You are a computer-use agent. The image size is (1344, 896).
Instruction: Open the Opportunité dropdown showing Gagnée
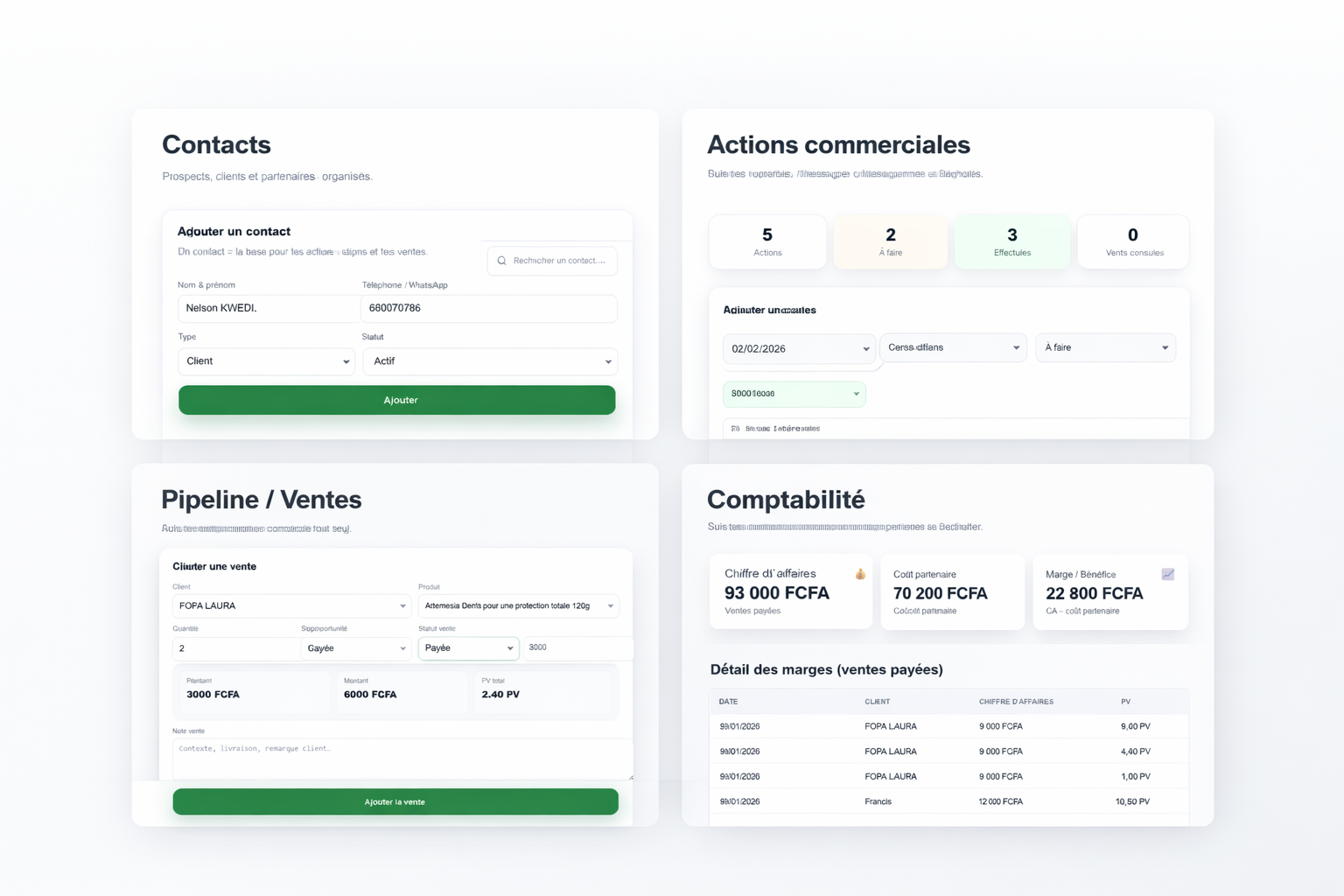click(x=355, y=648)
